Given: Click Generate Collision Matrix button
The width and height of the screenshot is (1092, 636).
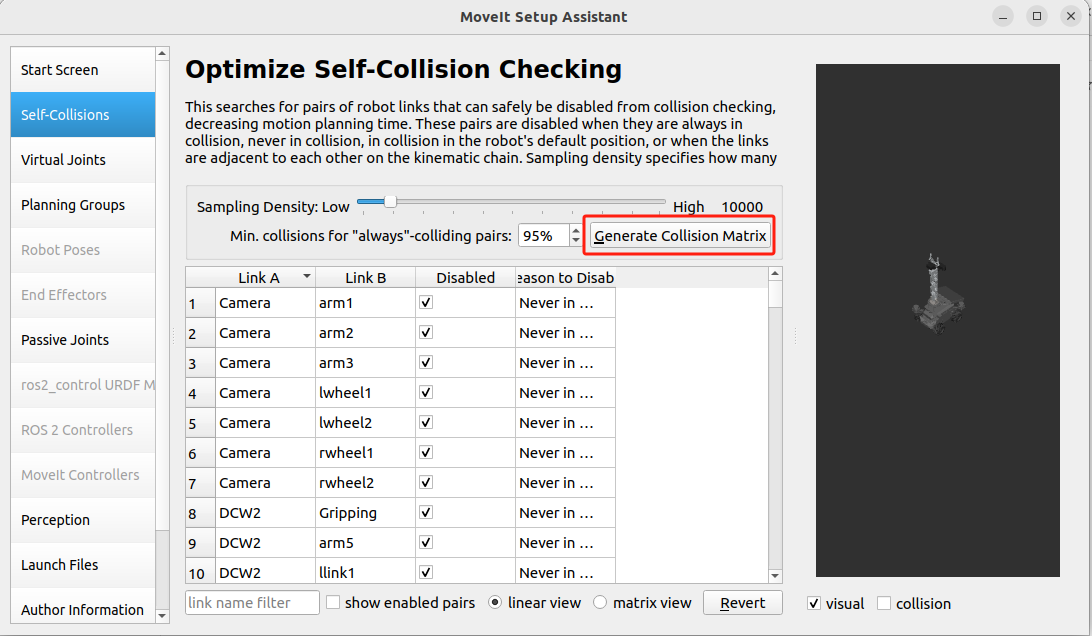Looking at the screenshot, I should coord(680,235).
